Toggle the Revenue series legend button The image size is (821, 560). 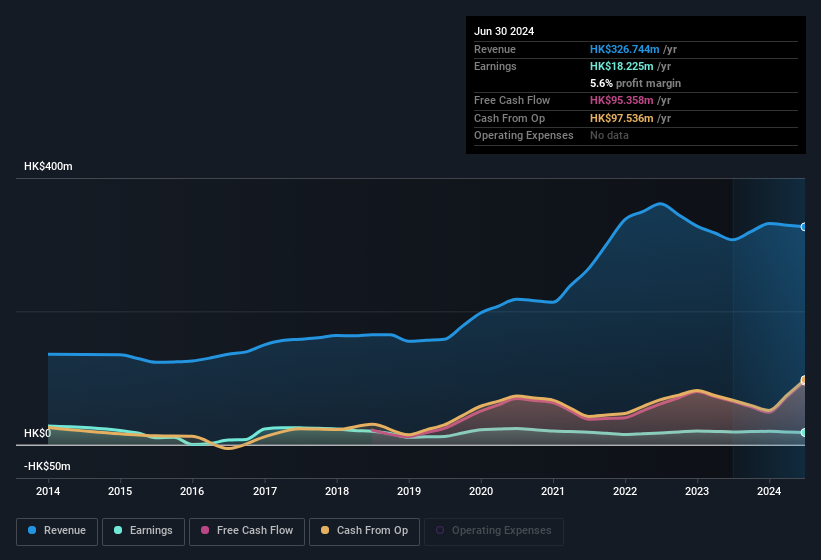[x=57, y=531]
